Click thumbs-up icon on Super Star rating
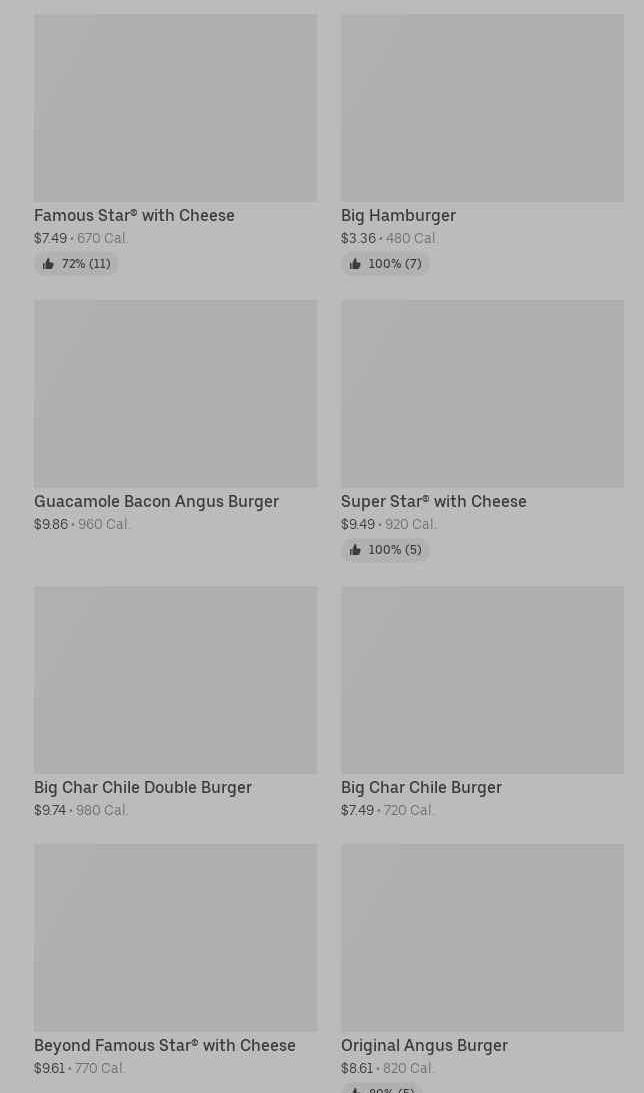 click(x=355, y=550)
